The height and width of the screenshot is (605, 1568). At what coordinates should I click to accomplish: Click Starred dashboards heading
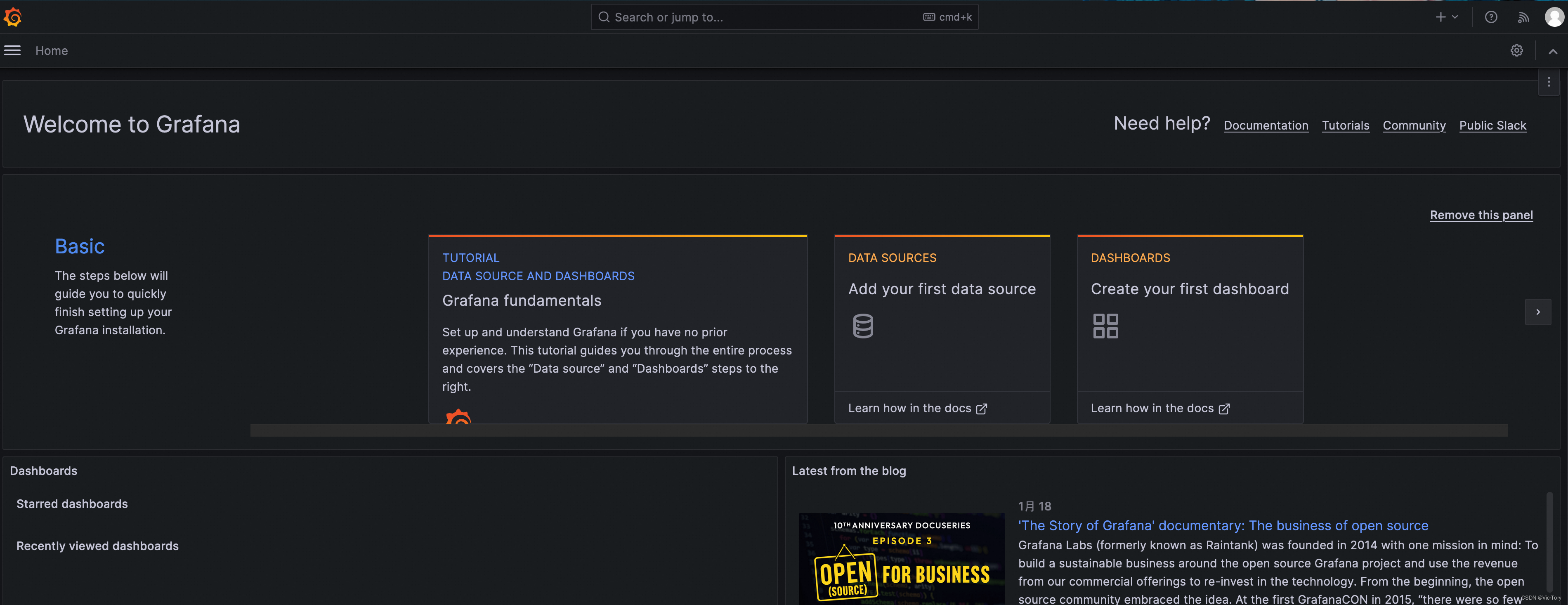(x=72, y=504)
